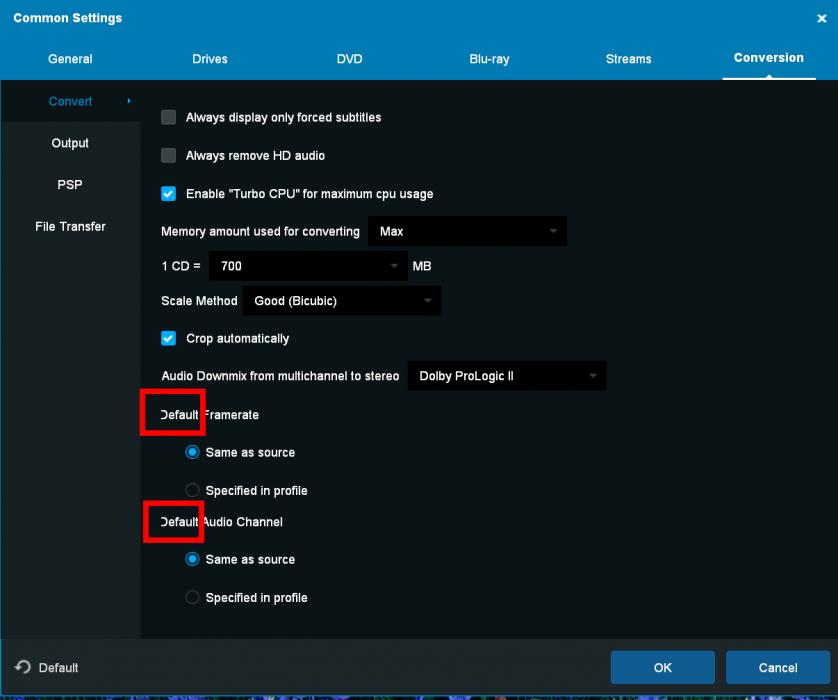
Task: Switch to the General tab
Action: pos(70,59)
